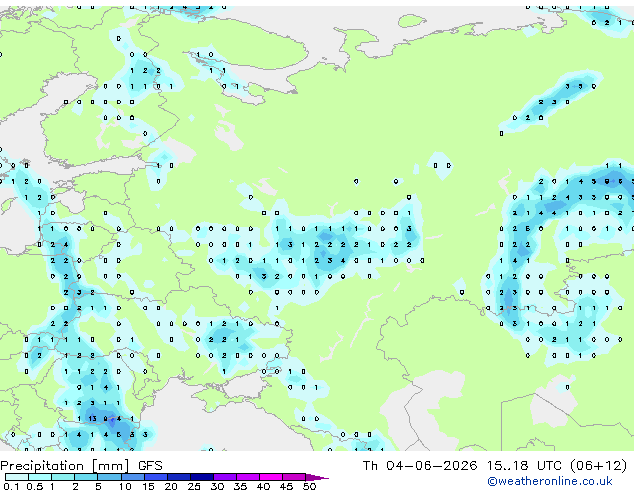634x490 pixels.
Task: Click the 'Precipitation [mm]' title text
Action: pos(65,466)
